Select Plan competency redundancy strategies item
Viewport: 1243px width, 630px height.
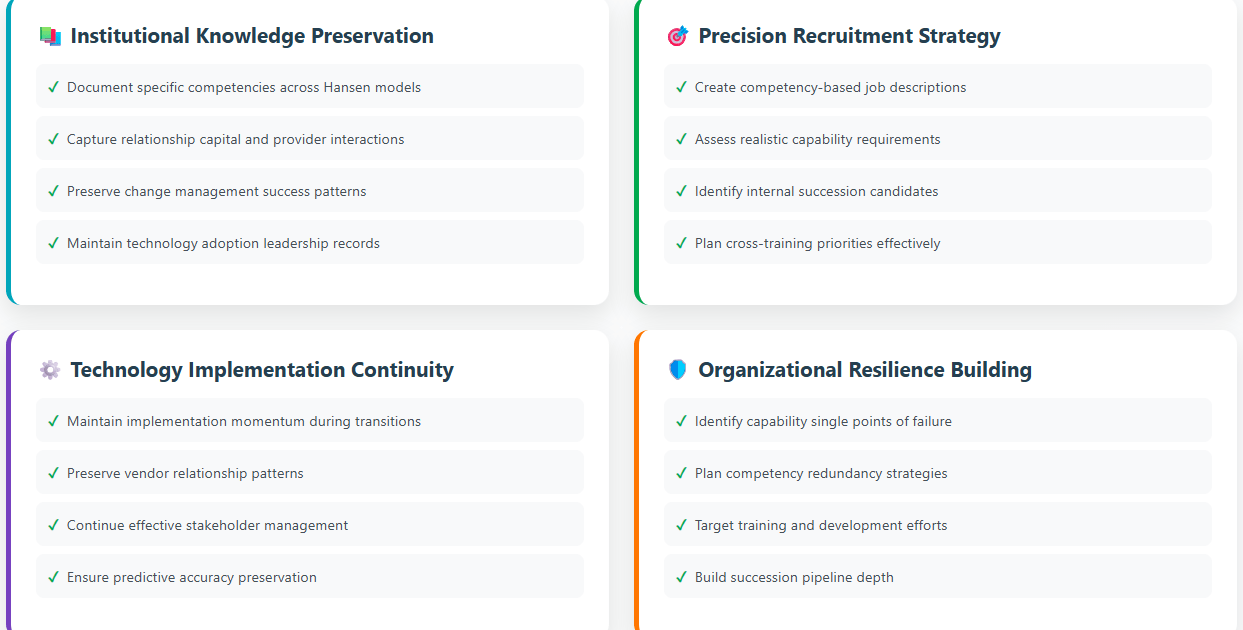[x=938, y=473]
